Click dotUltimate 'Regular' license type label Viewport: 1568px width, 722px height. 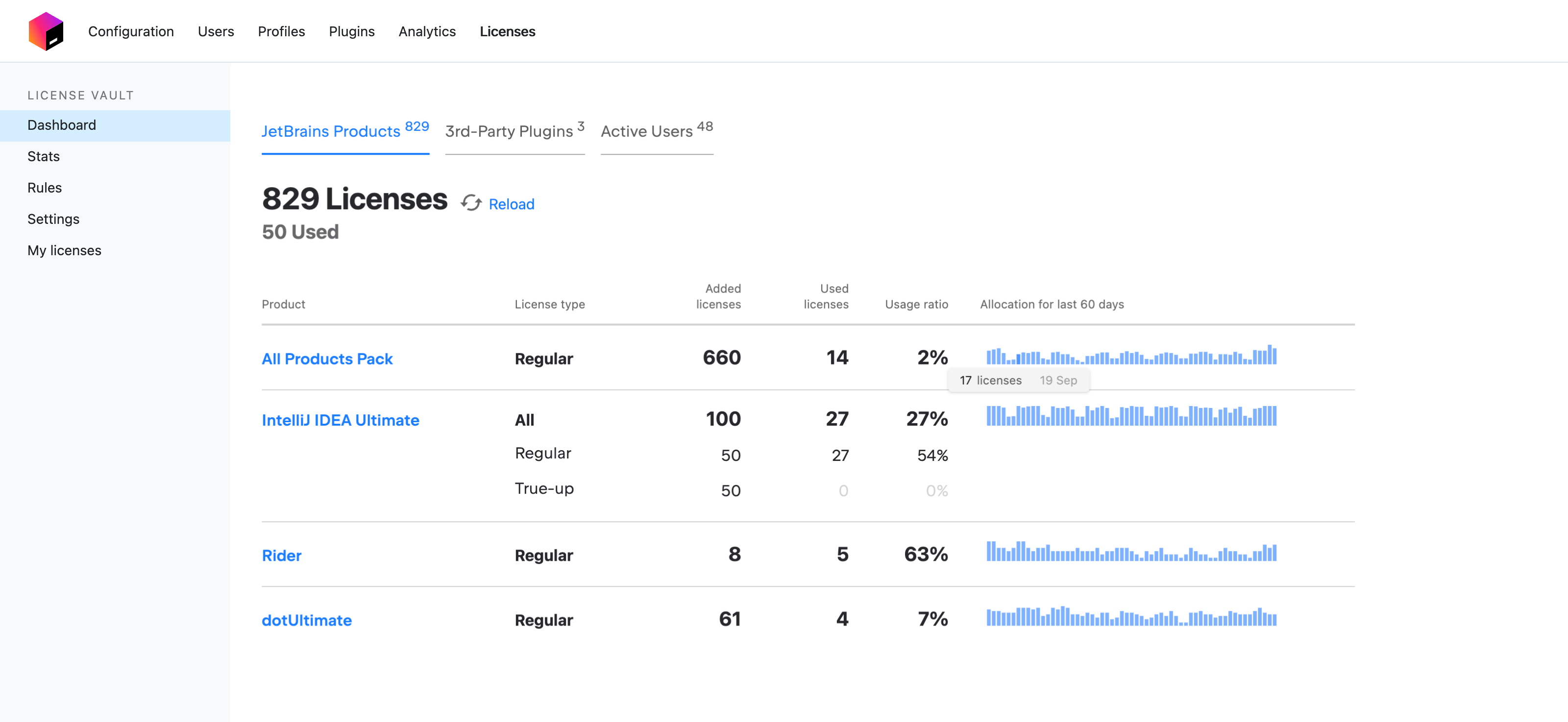(543, 621)
